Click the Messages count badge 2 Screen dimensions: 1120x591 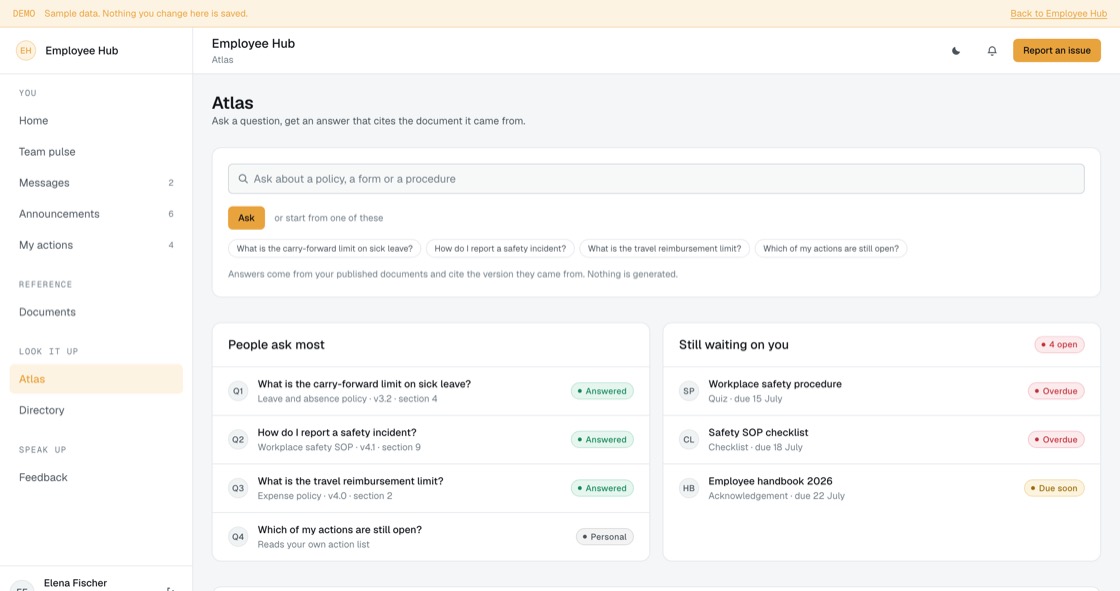click(x=171, y=183)
